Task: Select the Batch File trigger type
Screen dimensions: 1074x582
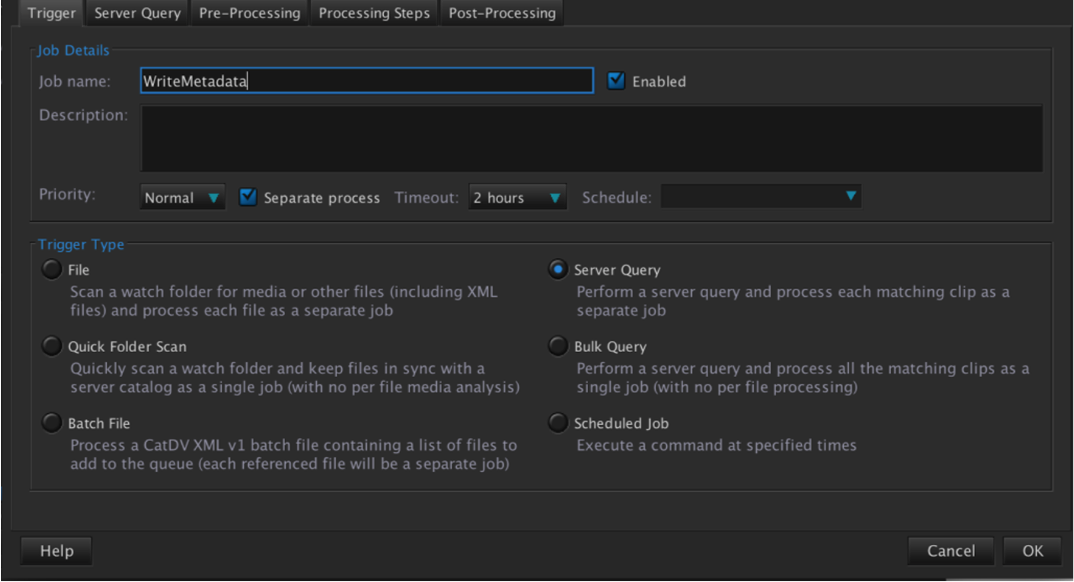Action: point(52,423)
